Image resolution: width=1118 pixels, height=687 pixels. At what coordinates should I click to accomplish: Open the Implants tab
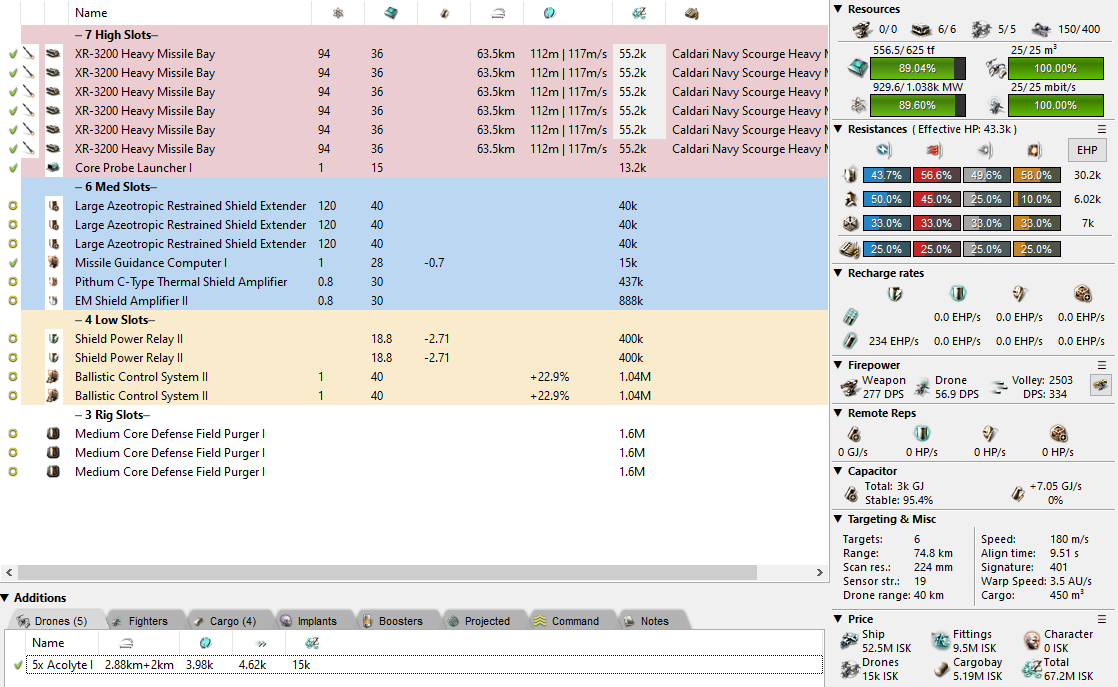point(312,621)
